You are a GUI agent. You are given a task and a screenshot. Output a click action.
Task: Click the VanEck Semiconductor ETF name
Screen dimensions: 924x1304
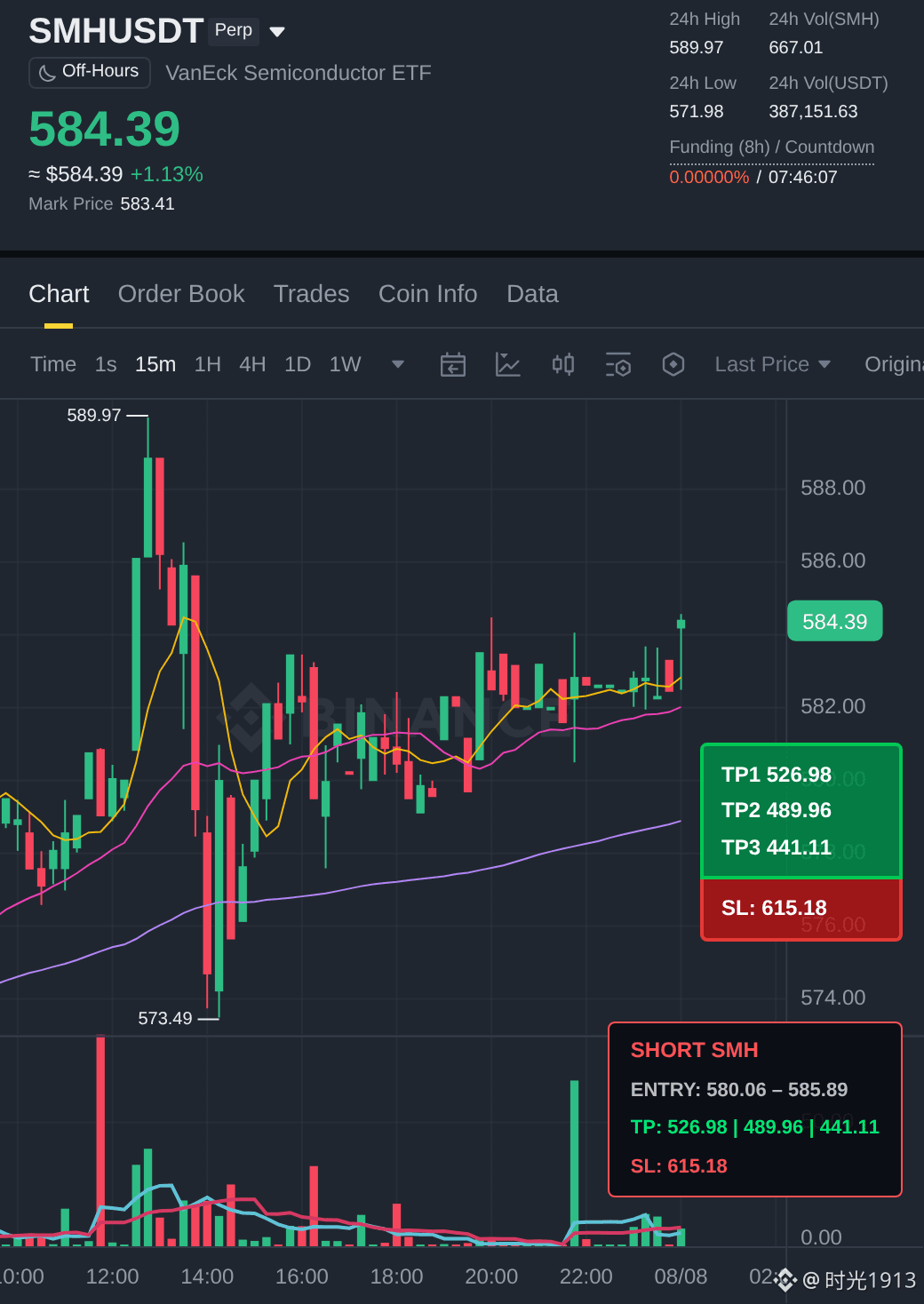299,73
